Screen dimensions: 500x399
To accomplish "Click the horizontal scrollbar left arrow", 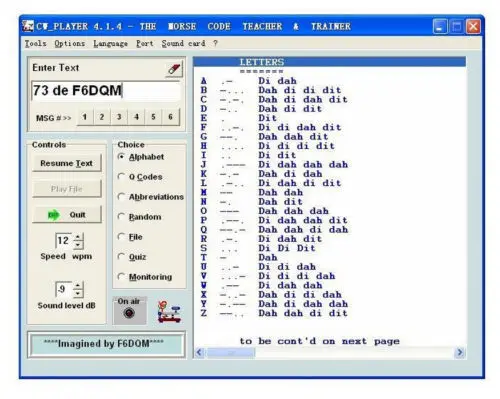I will coord(200,352).
